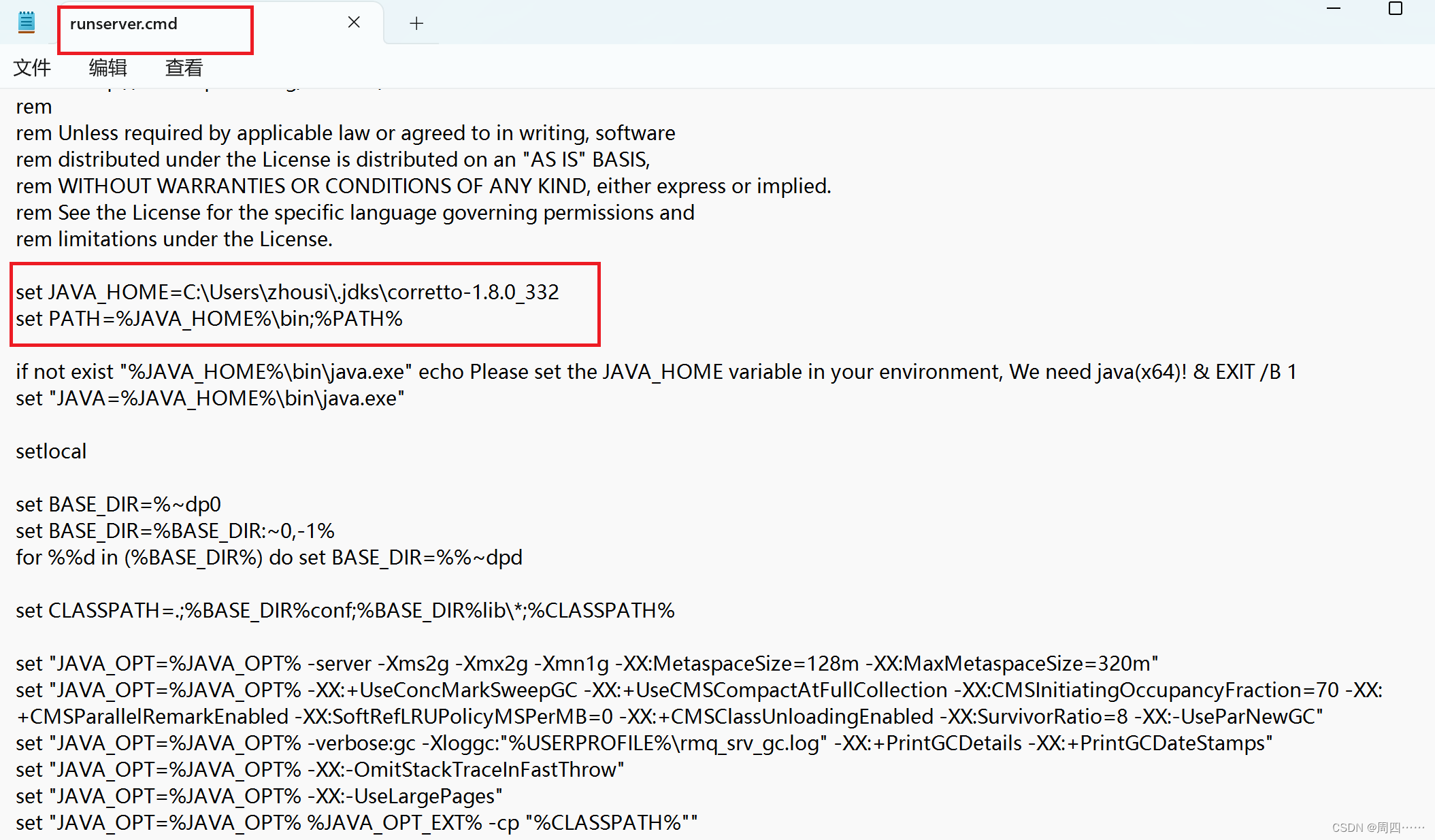Image resolution: width=1435 pixels, height=840 pixels.
Task: Open the 编辑 menu
Action: coord(108,67)
